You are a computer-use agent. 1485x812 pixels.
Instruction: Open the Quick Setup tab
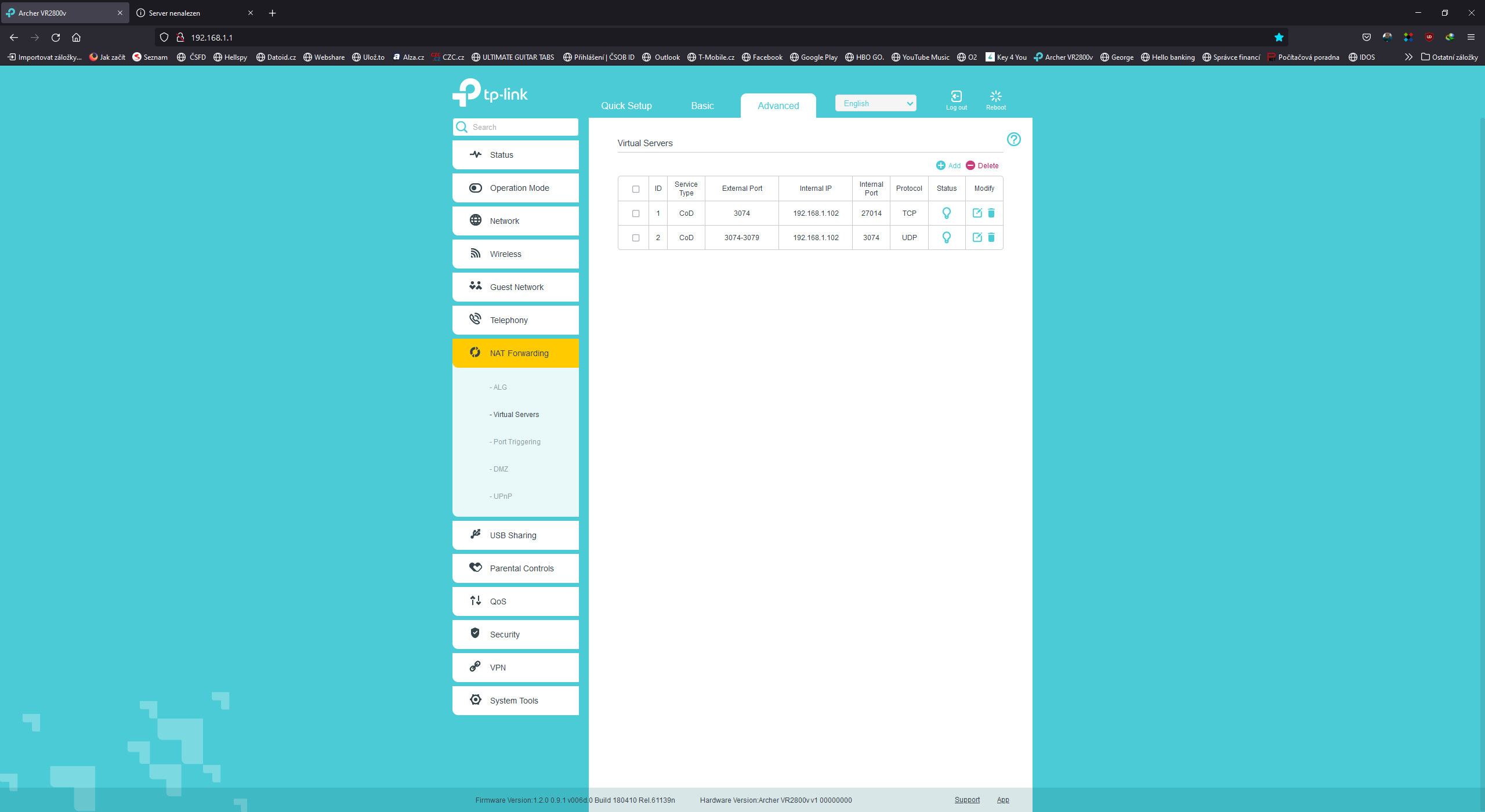(626, 106)
